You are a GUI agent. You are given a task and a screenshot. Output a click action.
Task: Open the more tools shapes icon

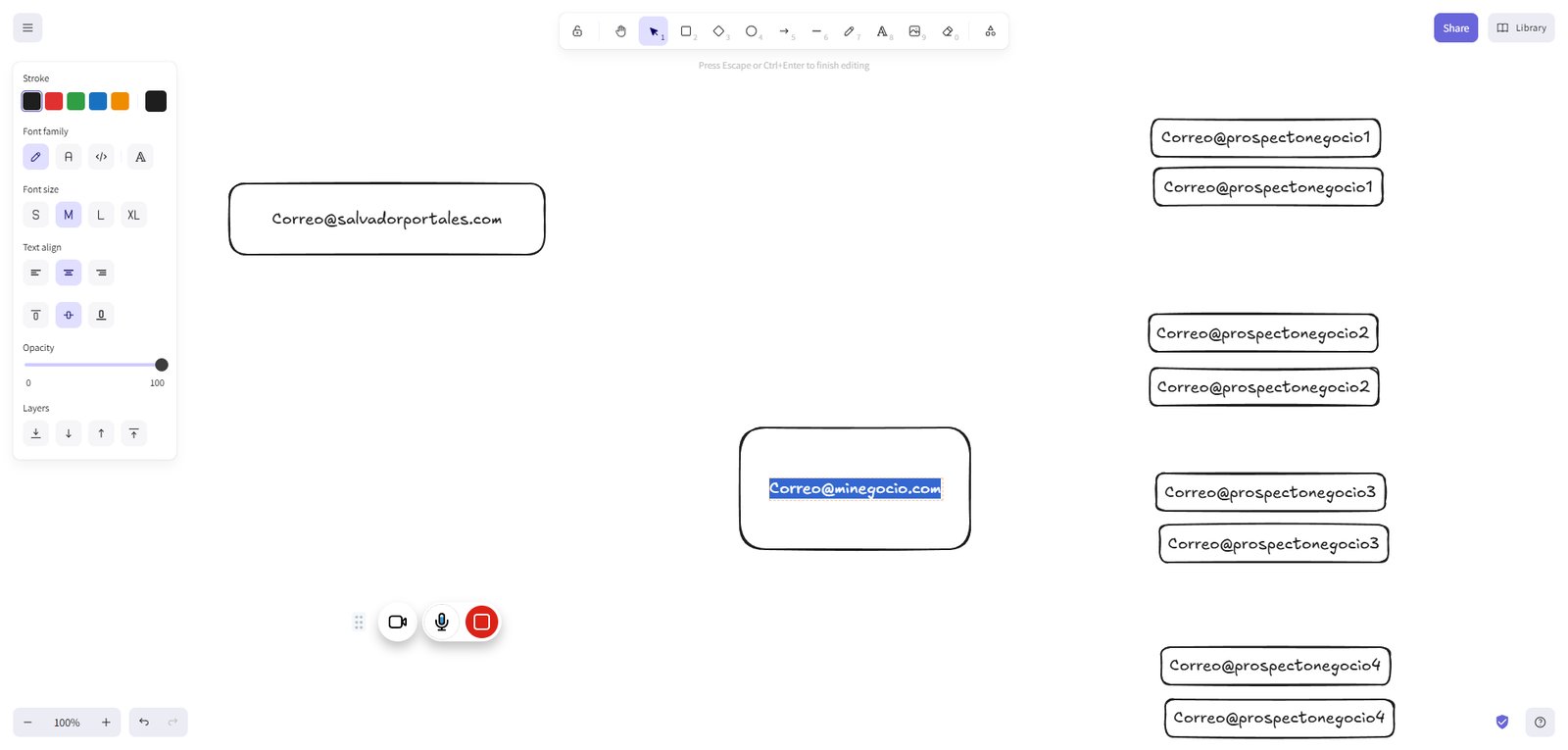tap(990, 31)
